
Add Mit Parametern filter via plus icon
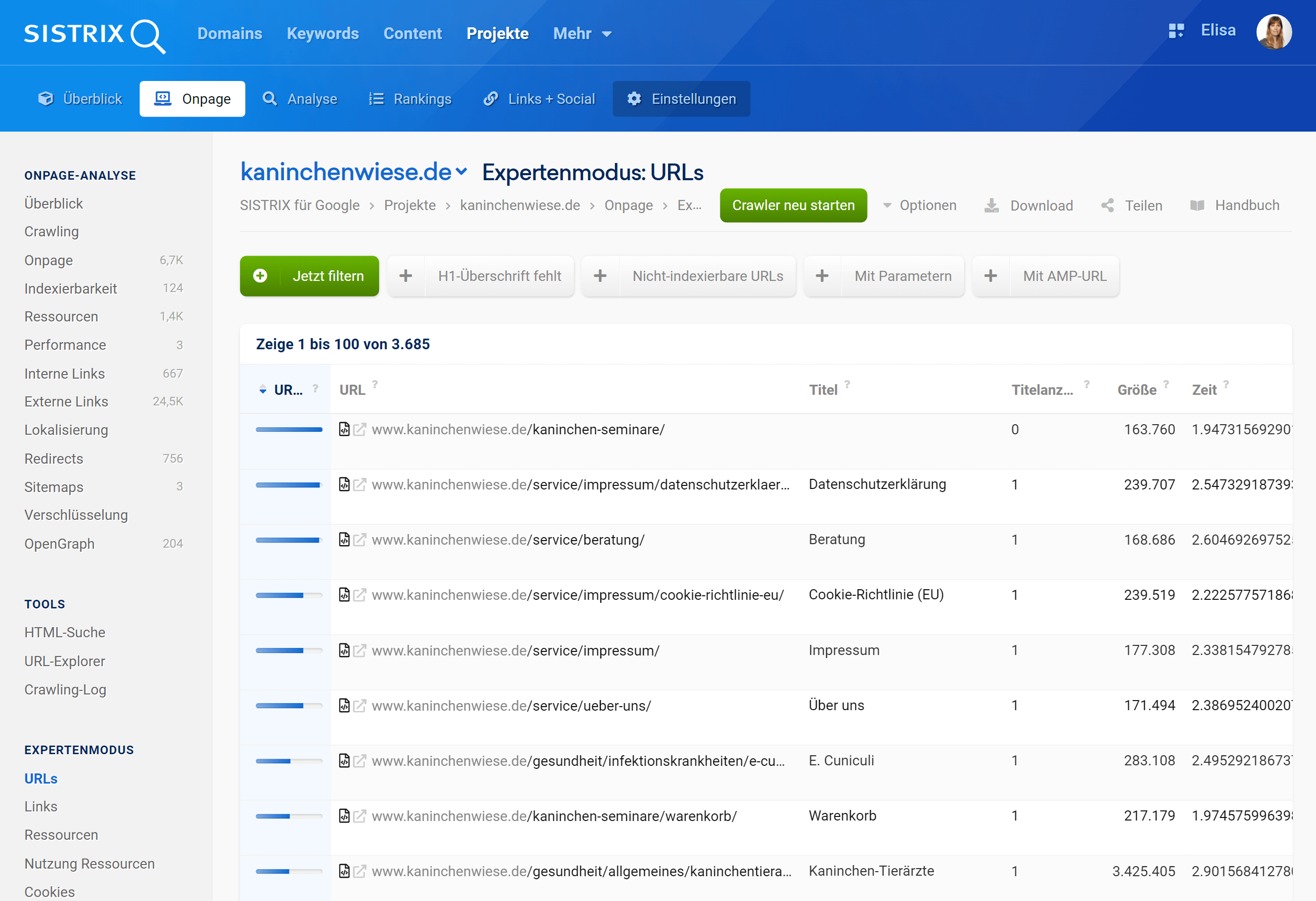click(x=822, y=276)
